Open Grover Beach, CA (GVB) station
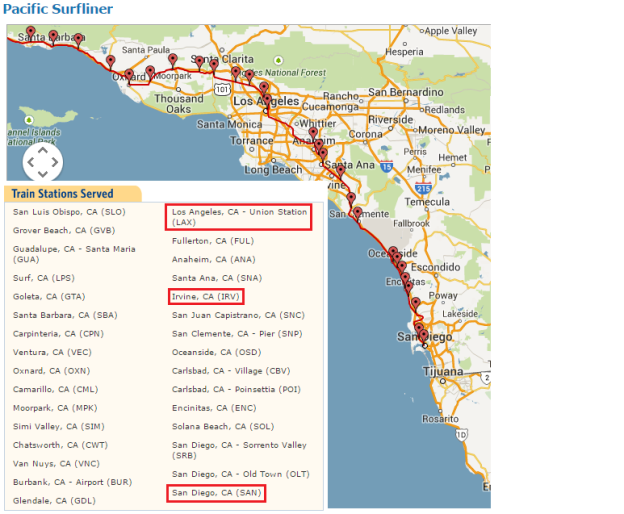This screenshot has width=624, height=514. [x=64, y=230]
